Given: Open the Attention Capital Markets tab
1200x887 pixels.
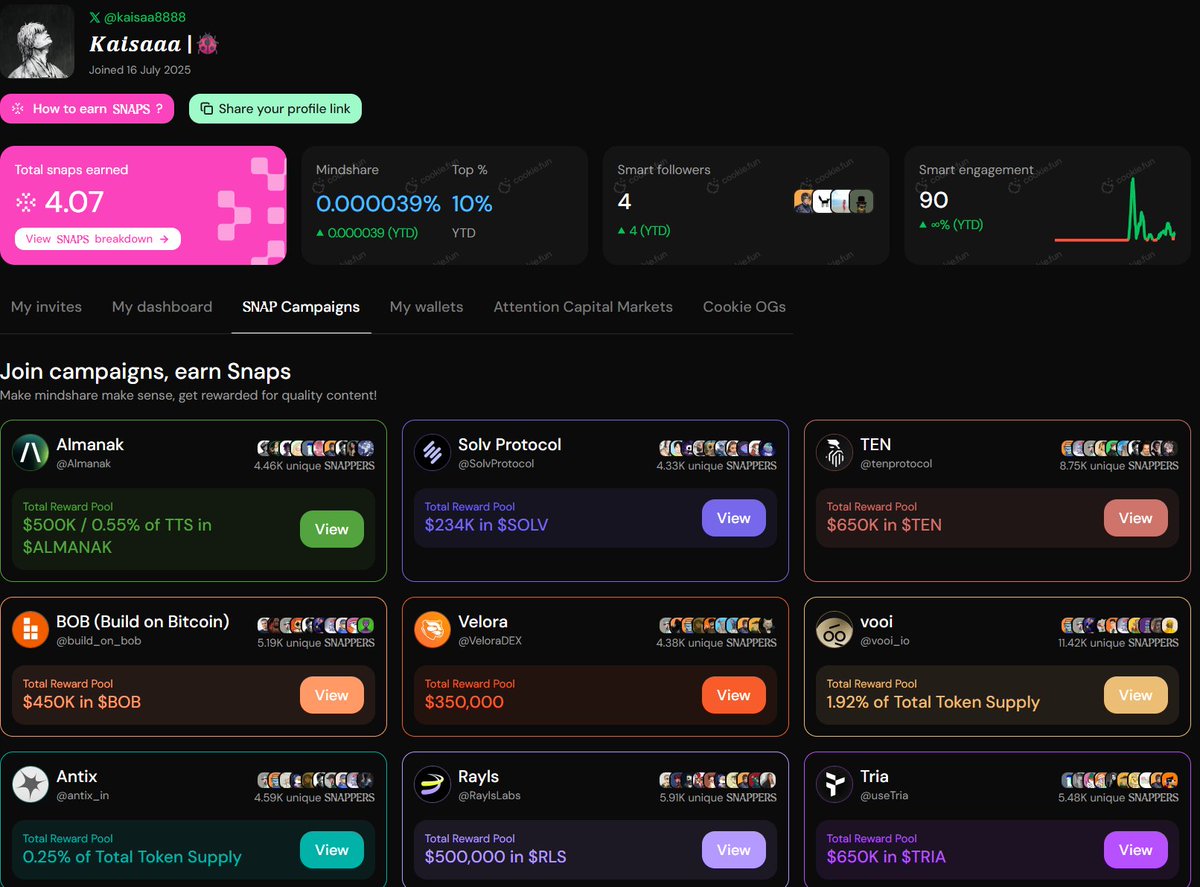Looking at the screenshot, I should pos(583,307).
